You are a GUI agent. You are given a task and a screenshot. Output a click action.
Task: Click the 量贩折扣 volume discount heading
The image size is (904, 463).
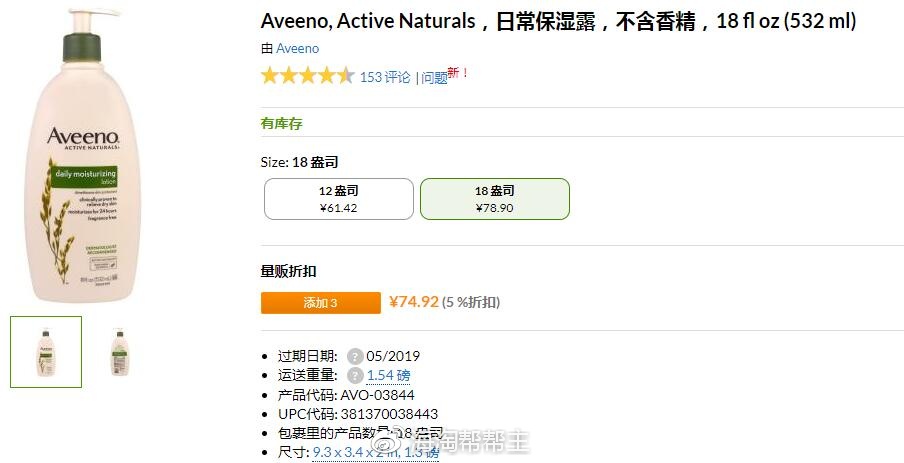click(x=288, y=272)
